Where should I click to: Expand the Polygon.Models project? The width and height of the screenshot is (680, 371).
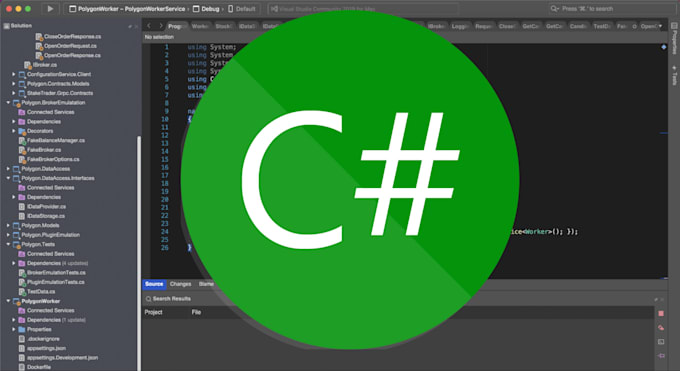8,226
